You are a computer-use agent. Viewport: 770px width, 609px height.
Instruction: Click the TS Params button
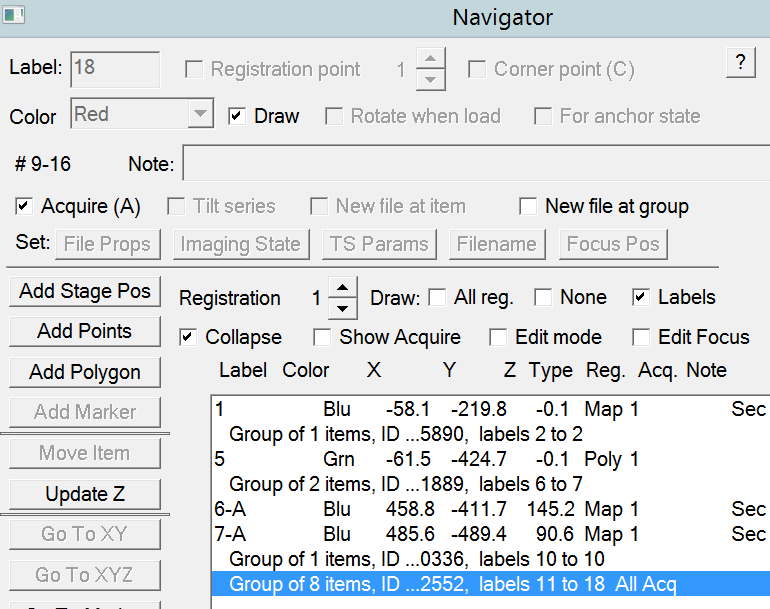tap(379, 244)
